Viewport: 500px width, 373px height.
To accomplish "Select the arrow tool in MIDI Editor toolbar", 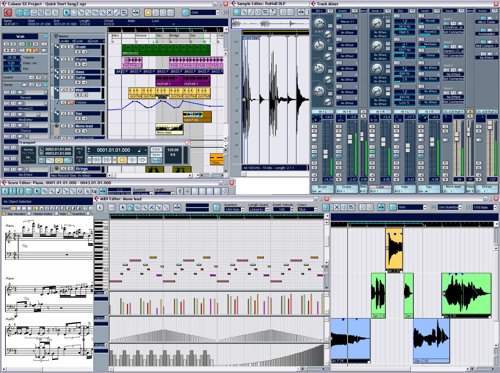I will click(123, 207).
